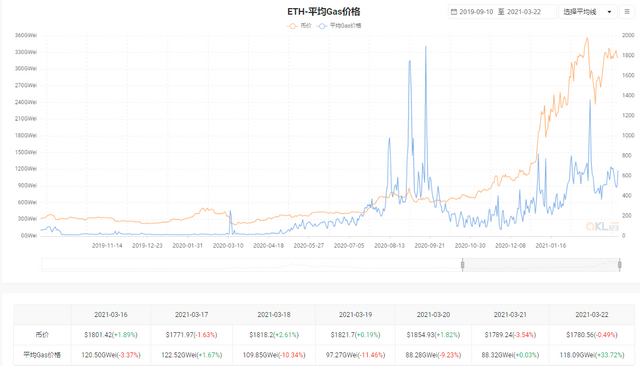The width and height of the screenshot is (640, 366).
Task: Click the 平均Gas价格 row label in table
Action: pos(42,355)
